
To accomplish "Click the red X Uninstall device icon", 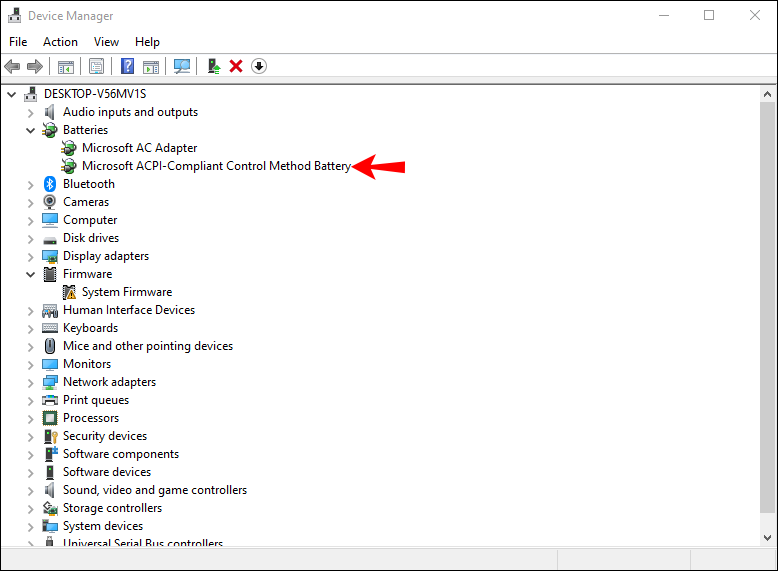I will 236,66.
